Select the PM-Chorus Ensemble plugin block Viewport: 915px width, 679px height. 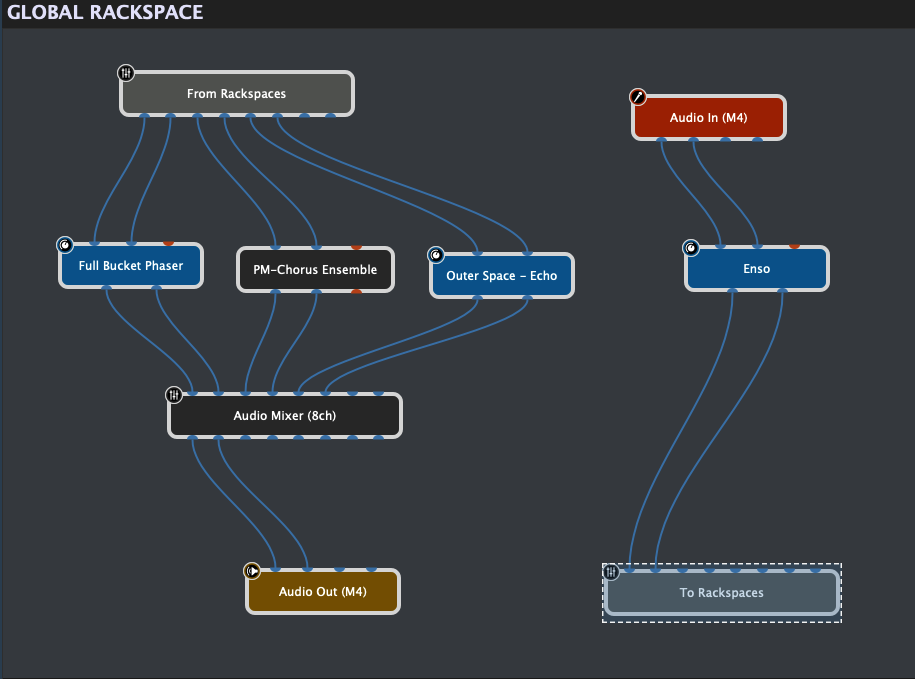coord(315,270)
